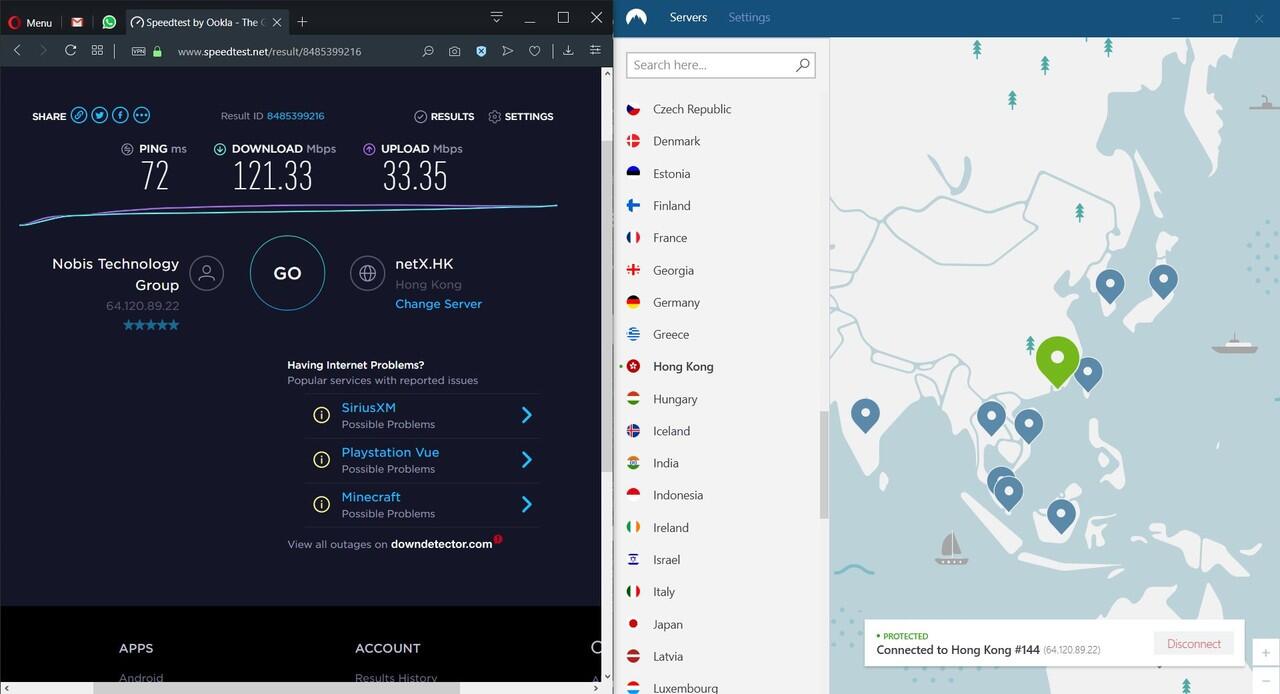Go back in Opera browser
This screenshot has width=1280, height=694.
click(x=17, y=50)
